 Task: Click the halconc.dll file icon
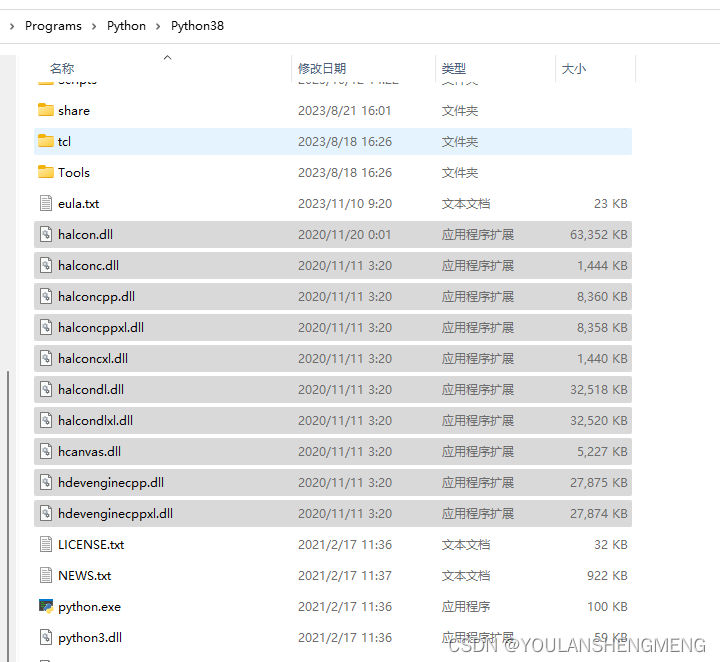click(45, 265)
